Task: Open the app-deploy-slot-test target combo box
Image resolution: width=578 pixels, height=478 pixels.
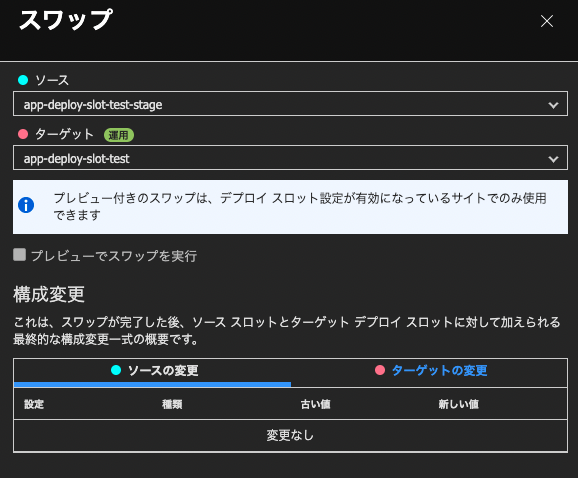Action: tap(290, 158)
